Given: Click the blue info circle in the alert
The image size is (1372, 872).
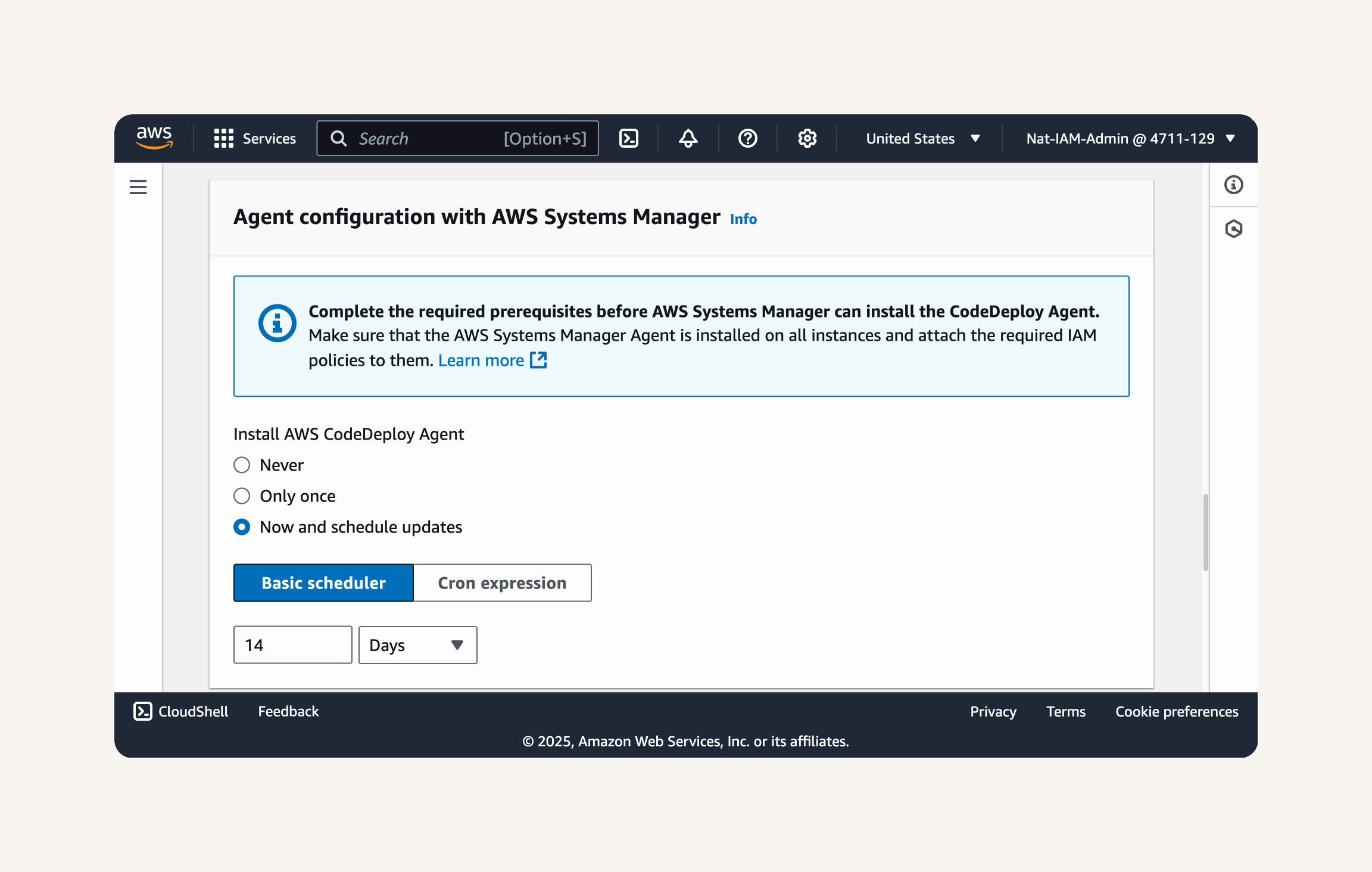Looking at the screenshot, I should click(x=277, y=323).
